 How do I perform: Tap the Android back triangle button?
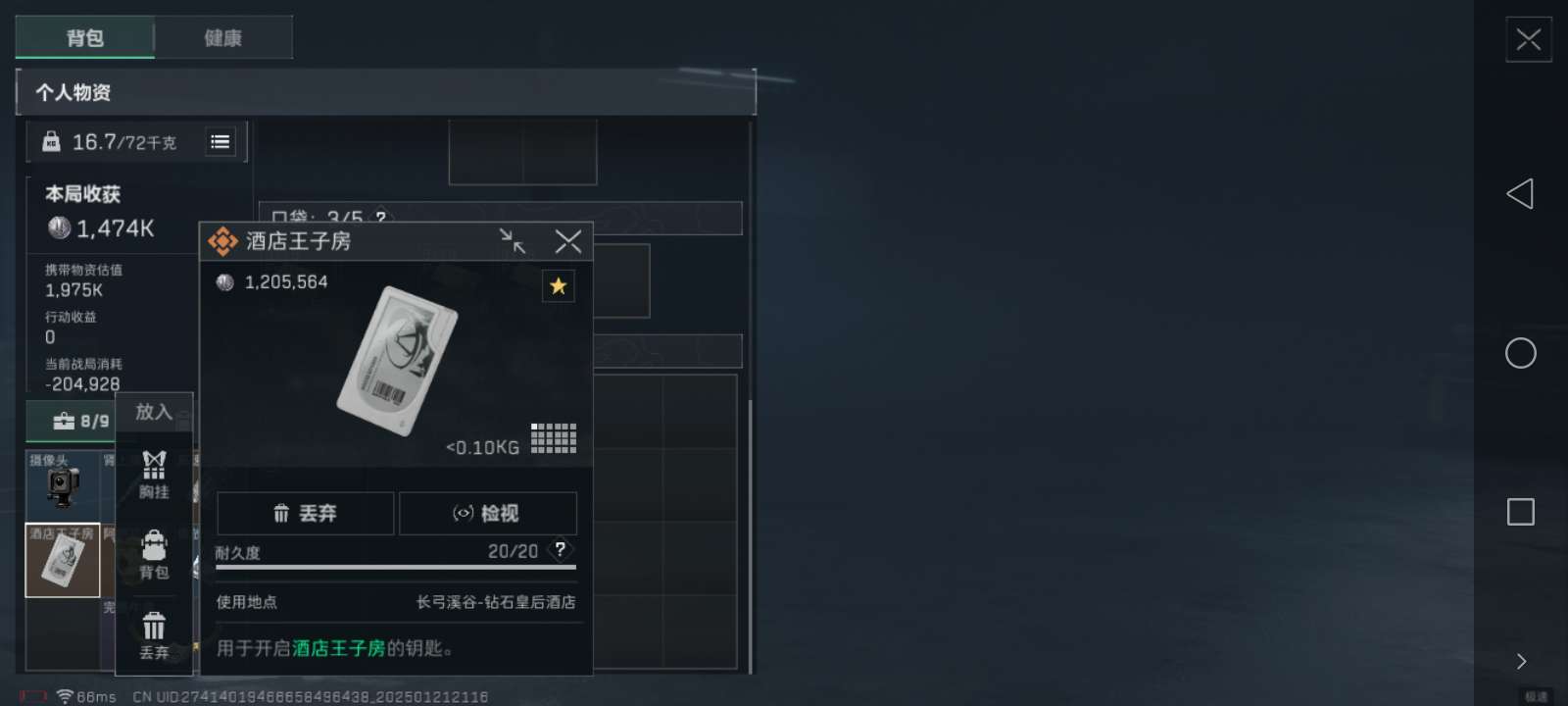1520,194
